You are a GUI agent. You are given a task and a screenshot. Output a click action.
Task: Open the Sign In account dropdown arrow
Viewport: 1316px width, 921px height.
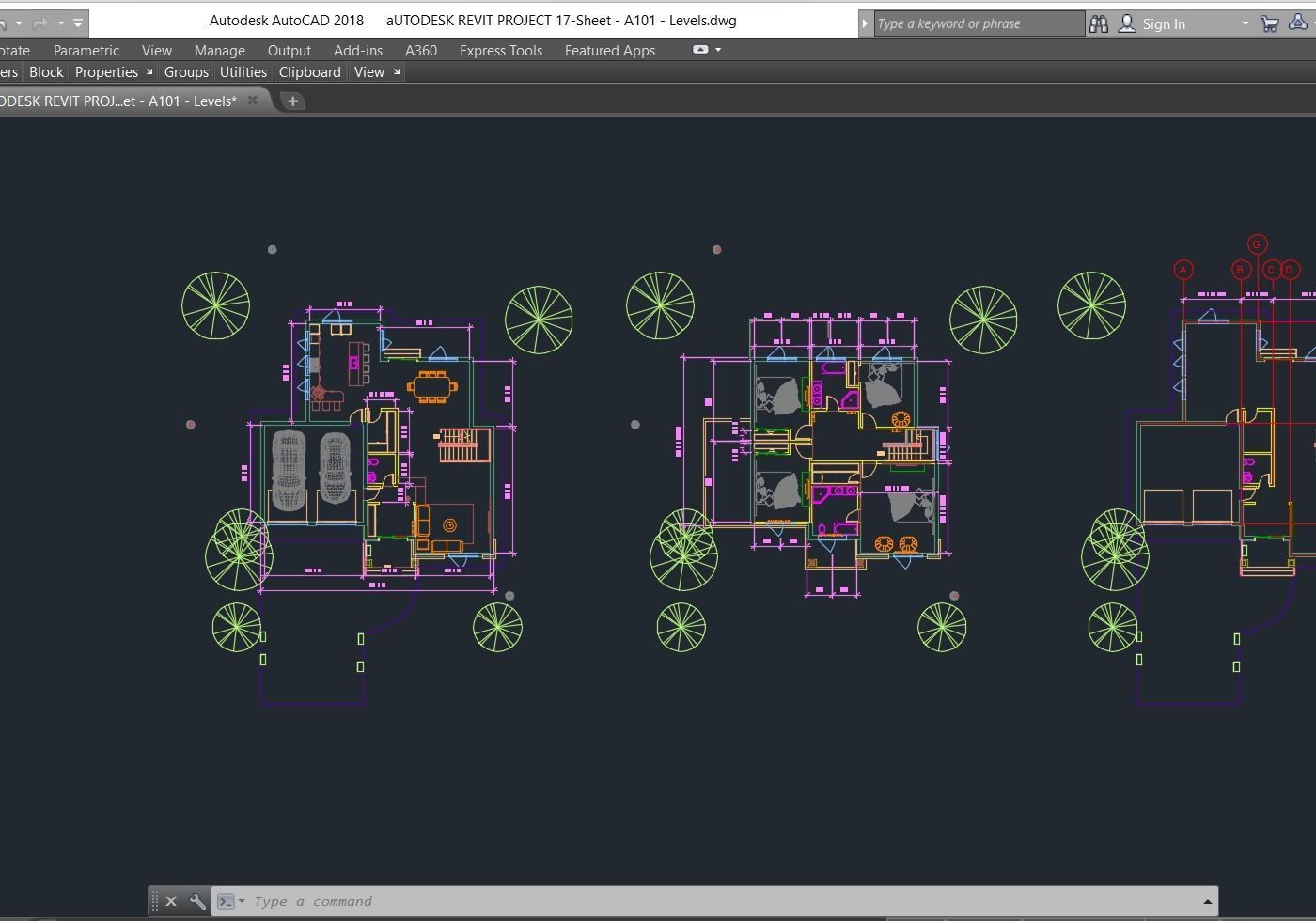[1245, 23]
